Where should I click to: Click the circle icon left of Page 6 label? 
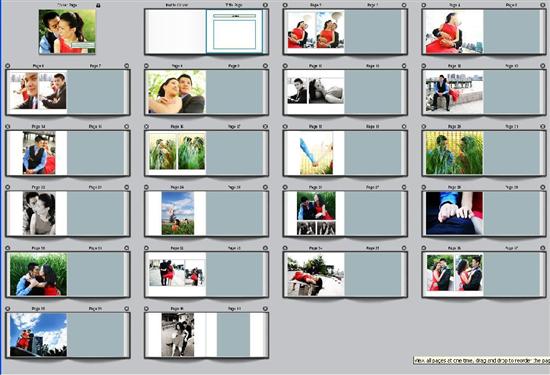(8, 66)
